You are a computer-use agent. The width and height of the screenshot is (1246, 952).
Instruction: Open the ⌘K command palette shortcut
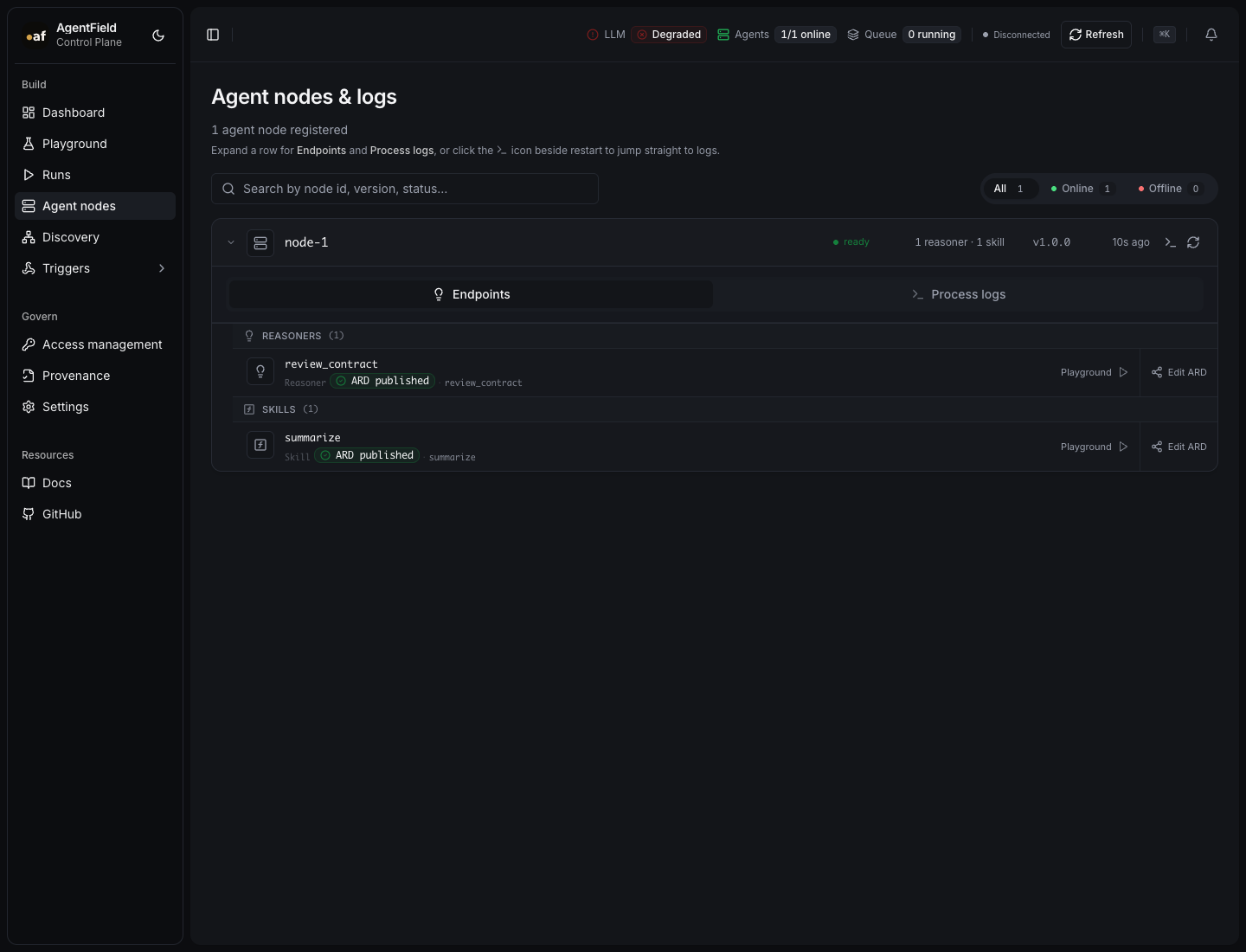pyautogui.click(x=1165, y=35)
